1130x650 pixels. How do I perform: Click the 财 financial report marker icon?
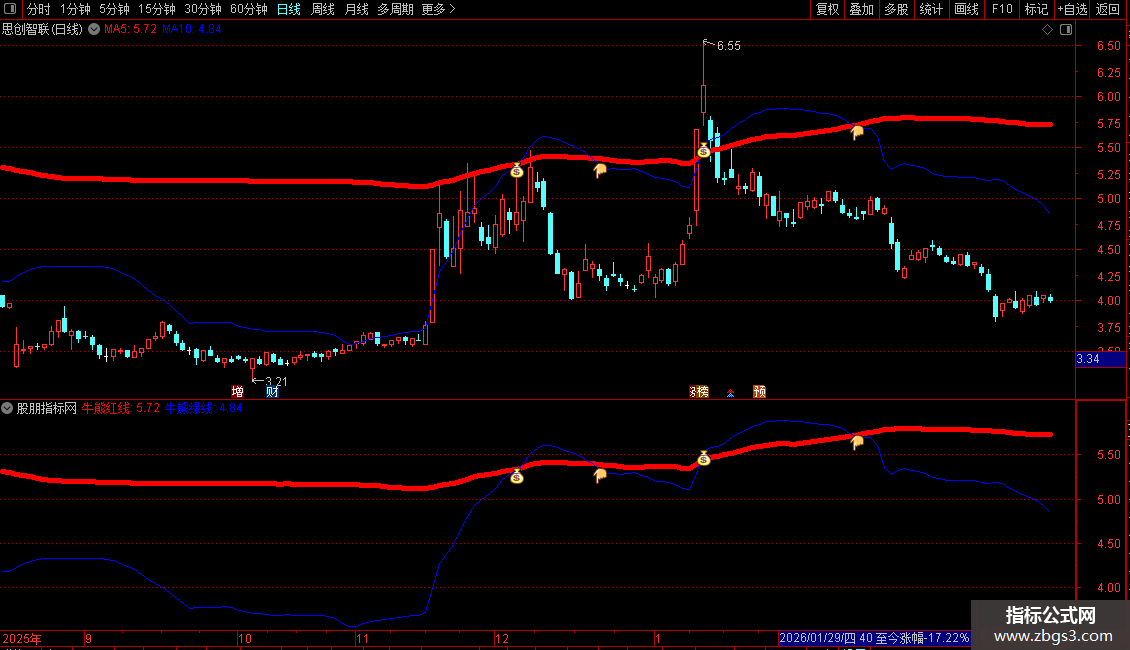coord(272,391)
